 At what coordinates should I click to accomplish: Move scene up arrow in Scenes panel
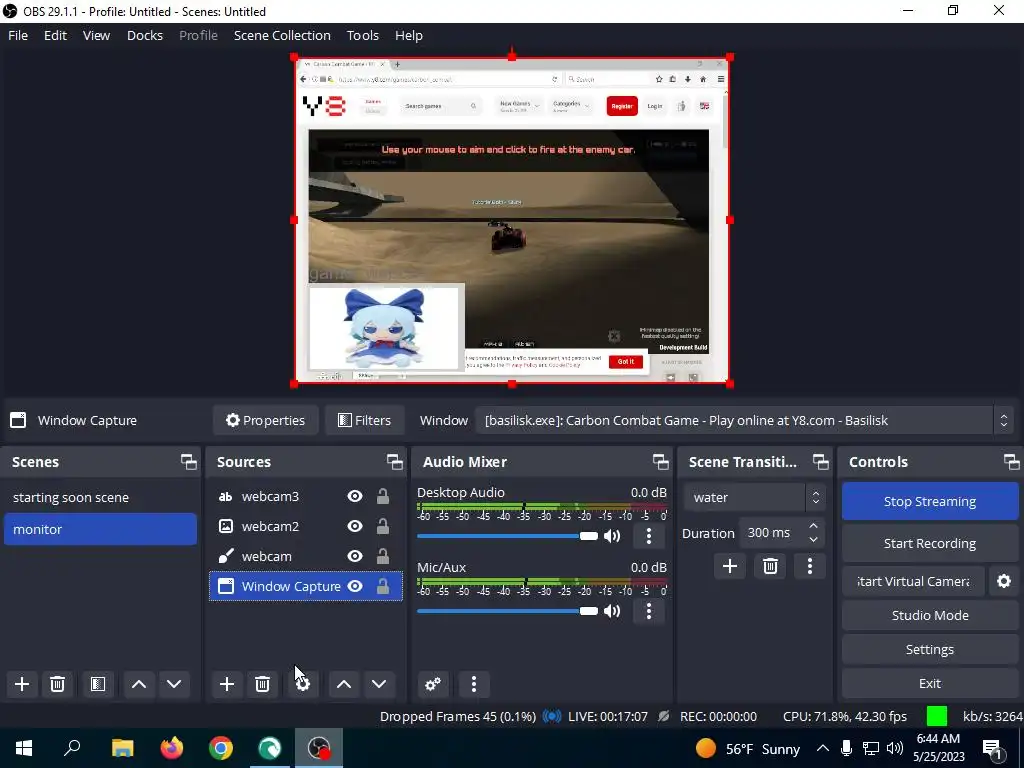(138, 684)
